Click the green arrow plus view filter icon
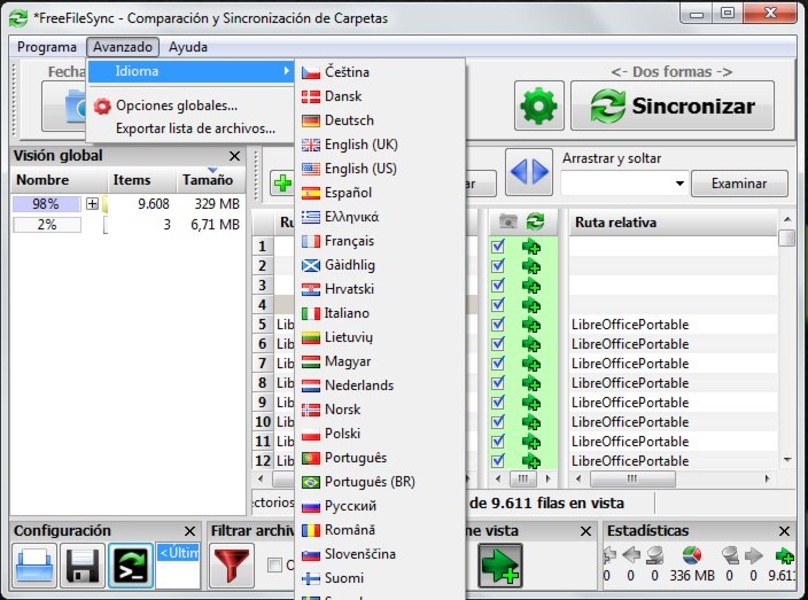Screen dimensions: 808x600 [x=500, y=565]
